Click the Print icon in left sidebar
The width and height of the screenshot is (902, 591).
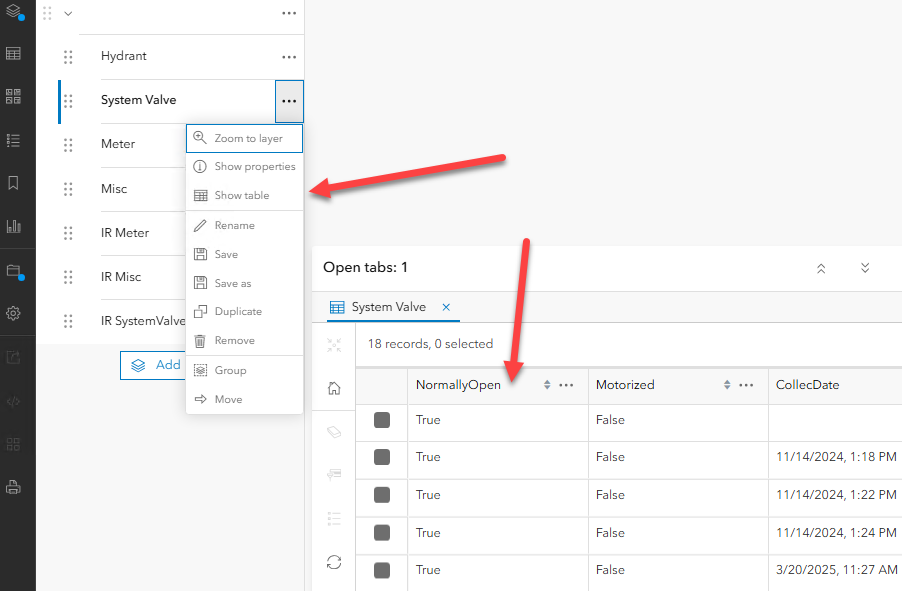click(x=14, y=487)
